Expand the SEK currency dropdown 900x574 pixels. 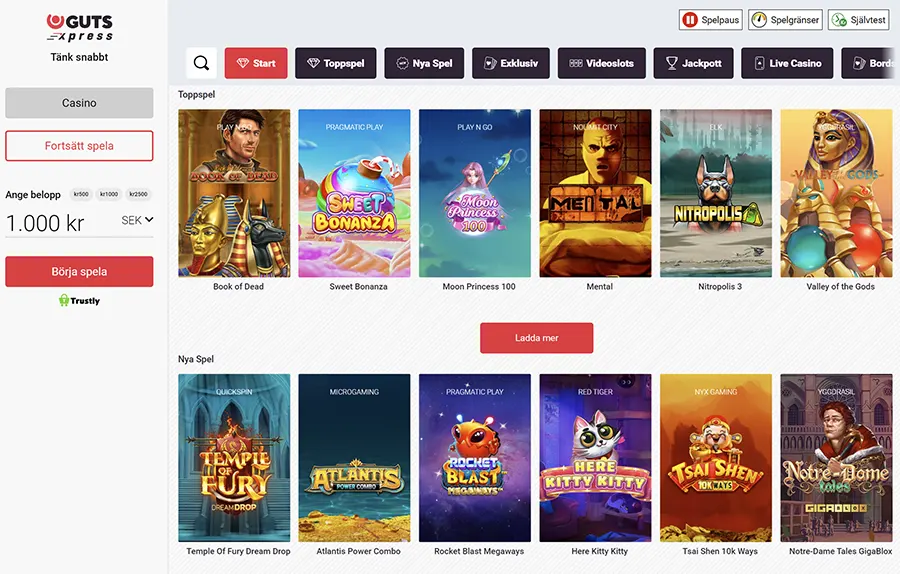pos(137,220)
